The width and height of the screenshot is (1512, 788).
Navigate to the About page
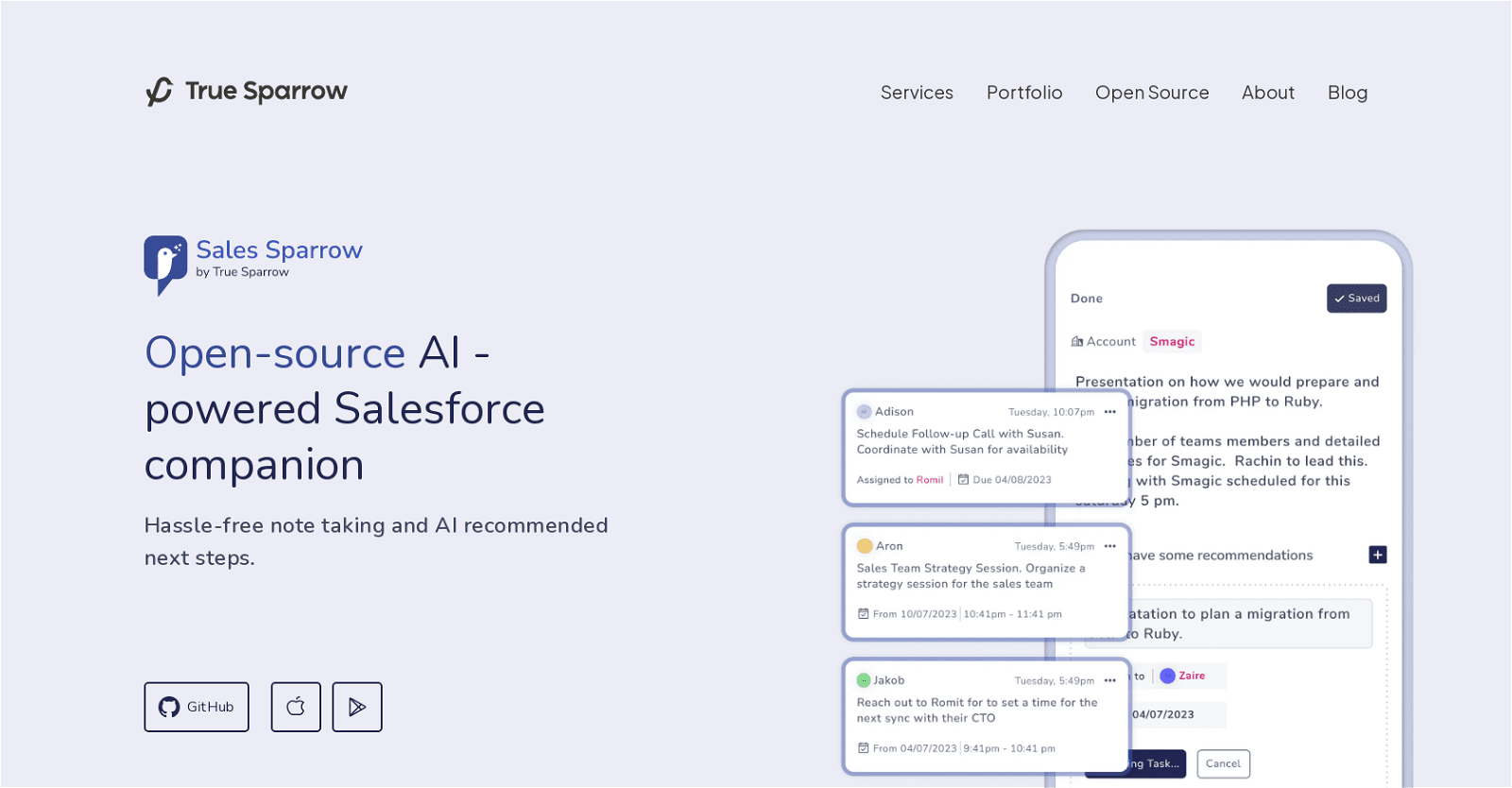(x=1267, y=93)
